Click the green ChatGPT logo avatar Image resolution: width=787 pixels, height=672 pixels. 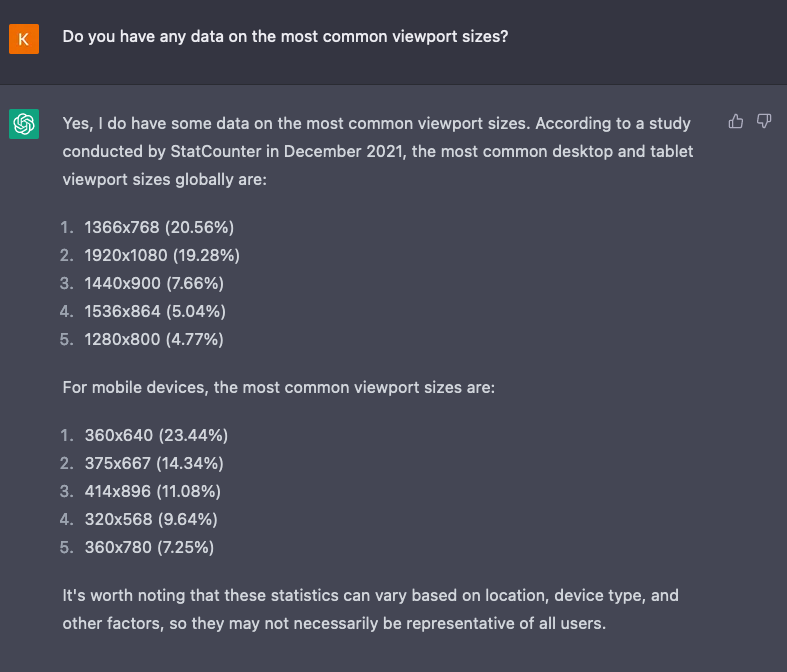24,124
